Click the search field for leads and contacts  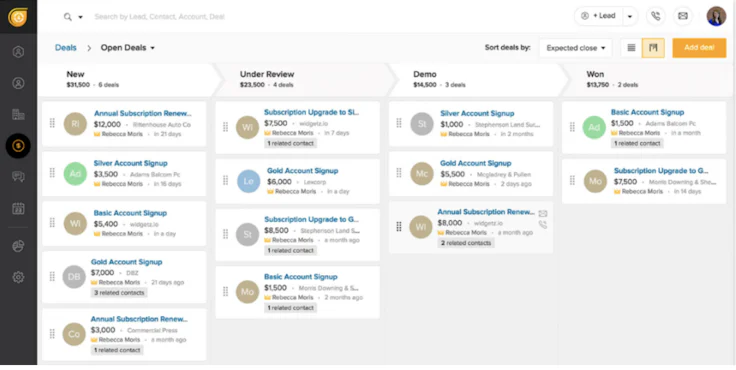(160, 17)
